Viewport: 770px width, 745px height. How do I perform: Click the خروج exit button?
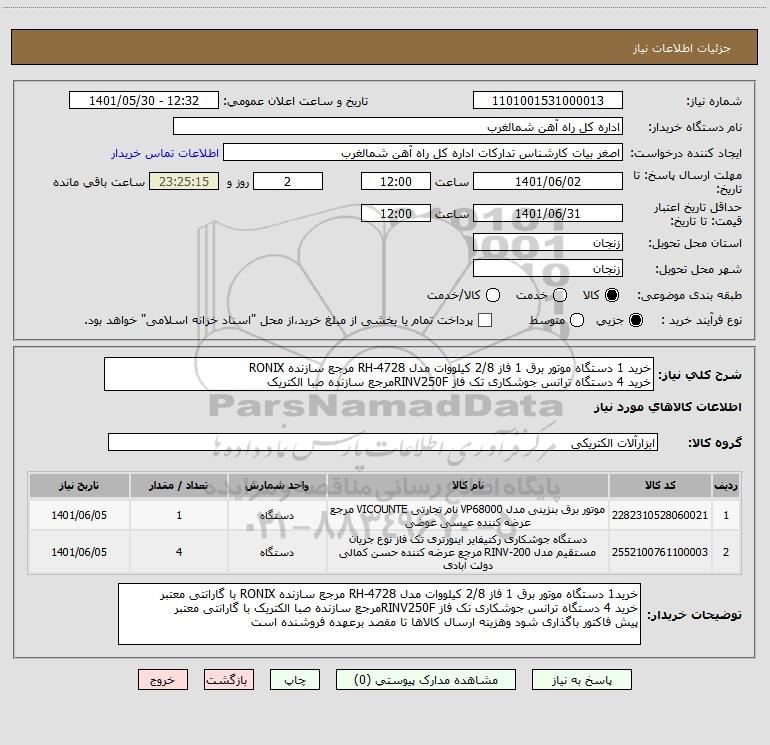coord(163,680)
